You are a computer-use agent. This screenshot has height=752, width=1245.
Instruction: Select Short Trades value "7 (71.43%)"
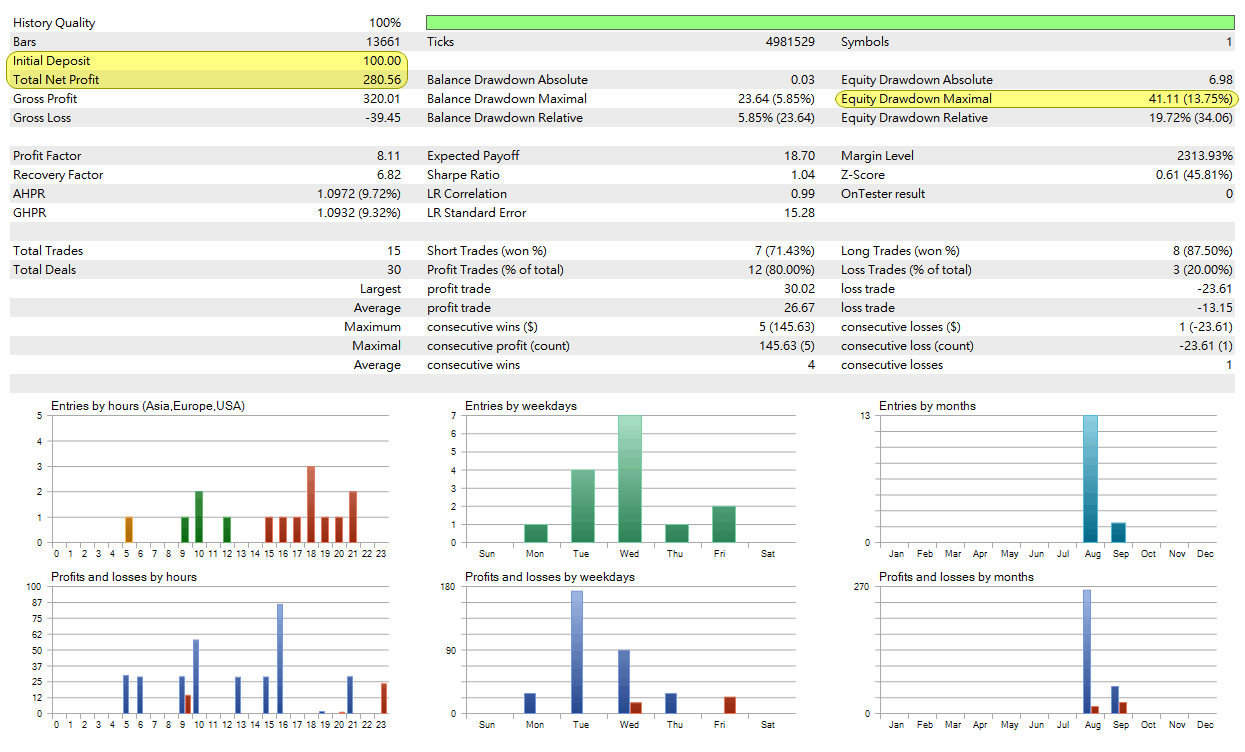784,251
